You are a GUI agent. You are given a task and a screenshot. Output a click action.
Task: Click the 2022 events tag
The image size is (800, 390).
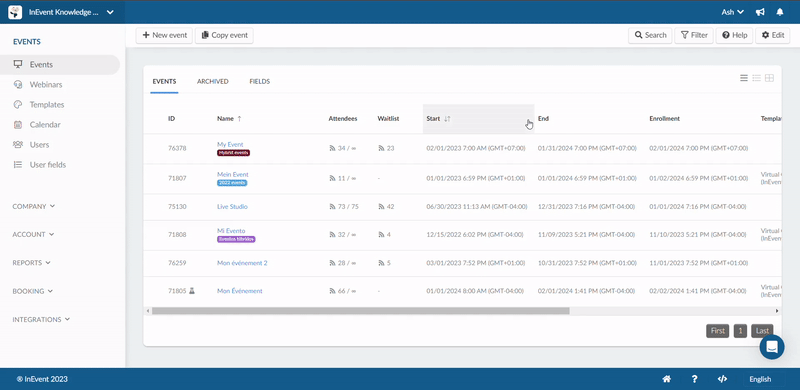coord(232,183)
